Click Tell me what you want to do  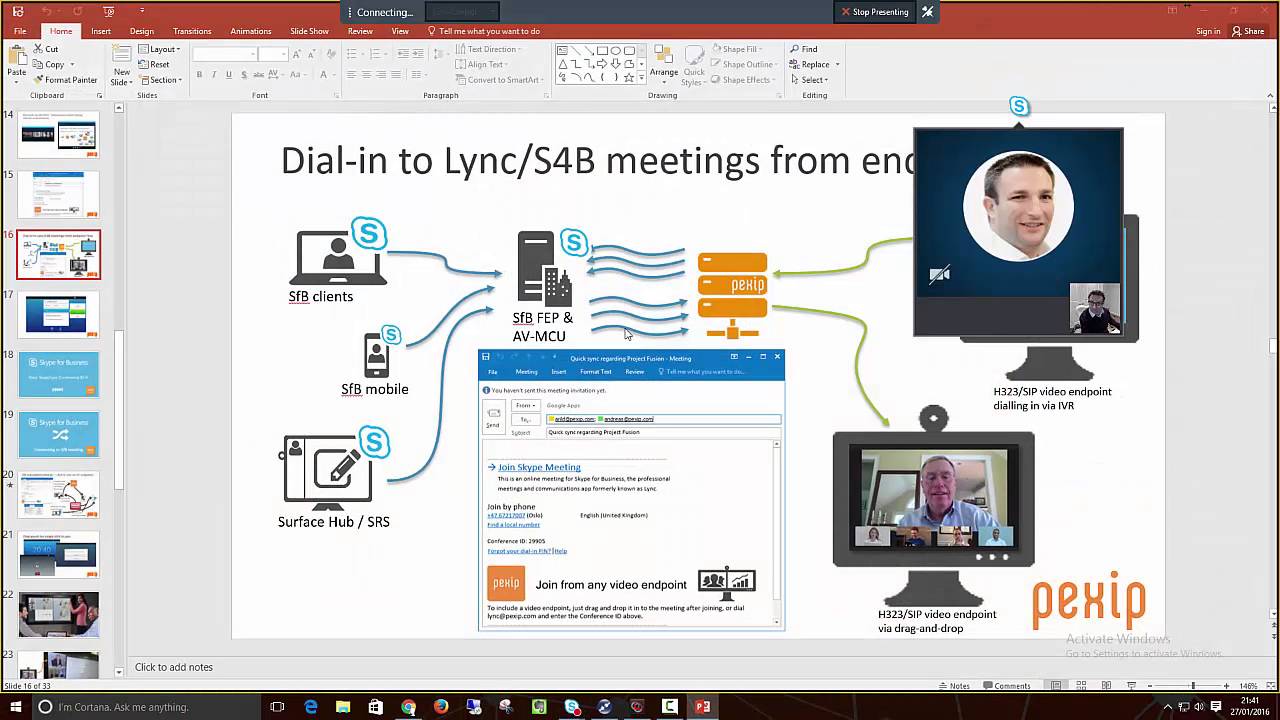click(x=484, y=31)
